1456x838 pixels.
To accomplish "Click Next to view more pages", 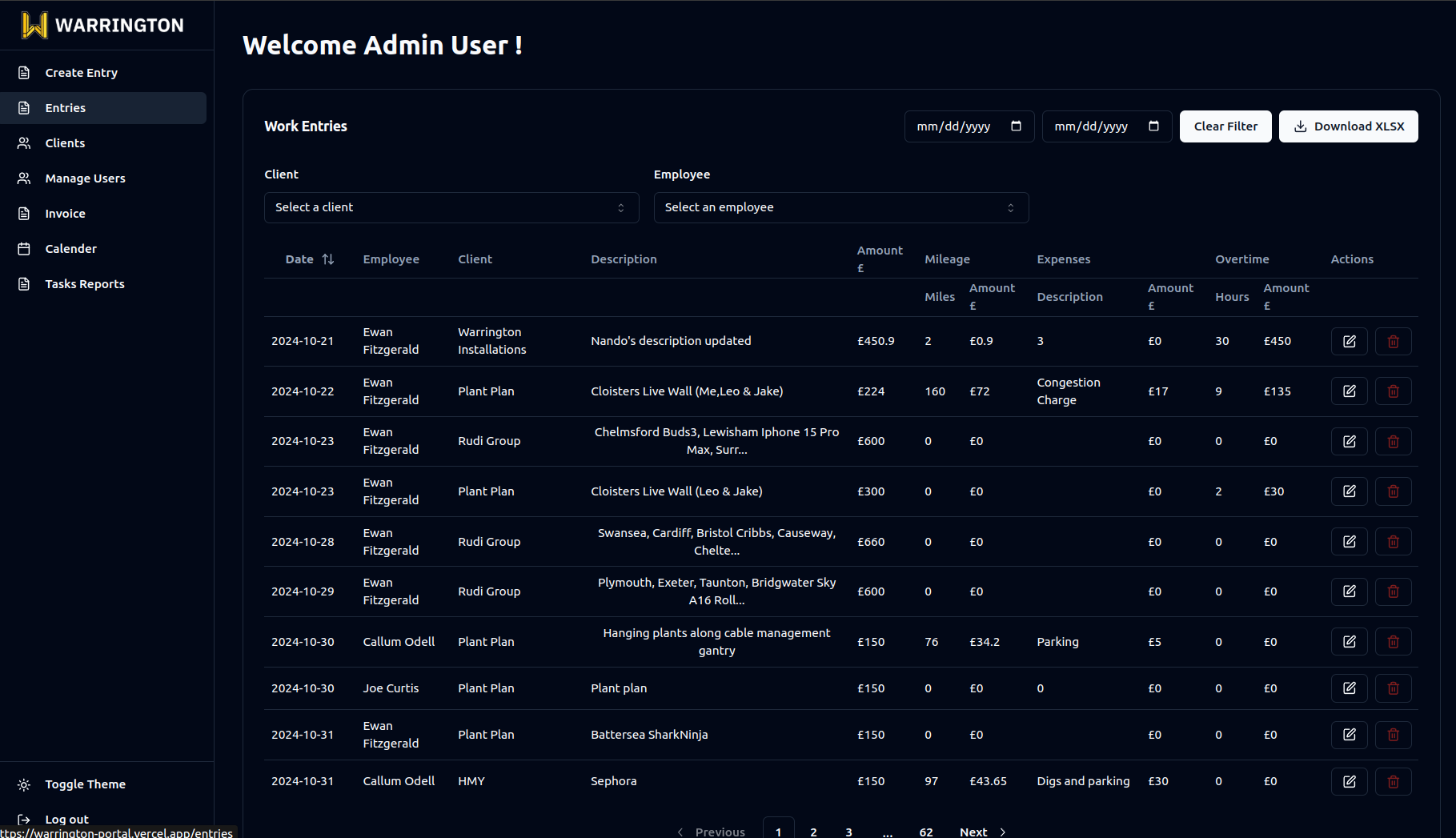I will tap(973, 832).
